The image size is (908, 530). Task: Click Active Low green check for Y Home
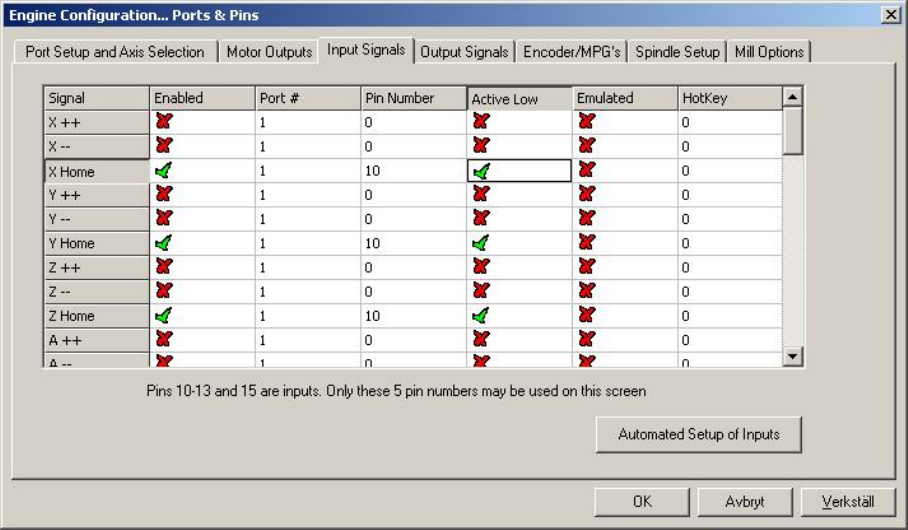coord(481,243)
